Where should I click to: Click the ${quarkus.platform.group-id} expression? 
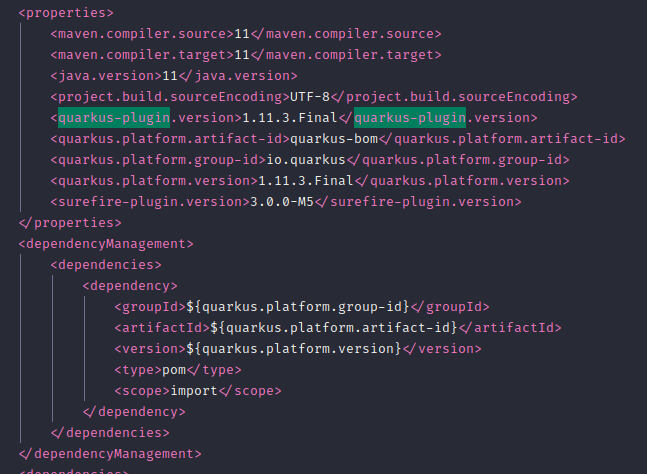tap(298, 307)
